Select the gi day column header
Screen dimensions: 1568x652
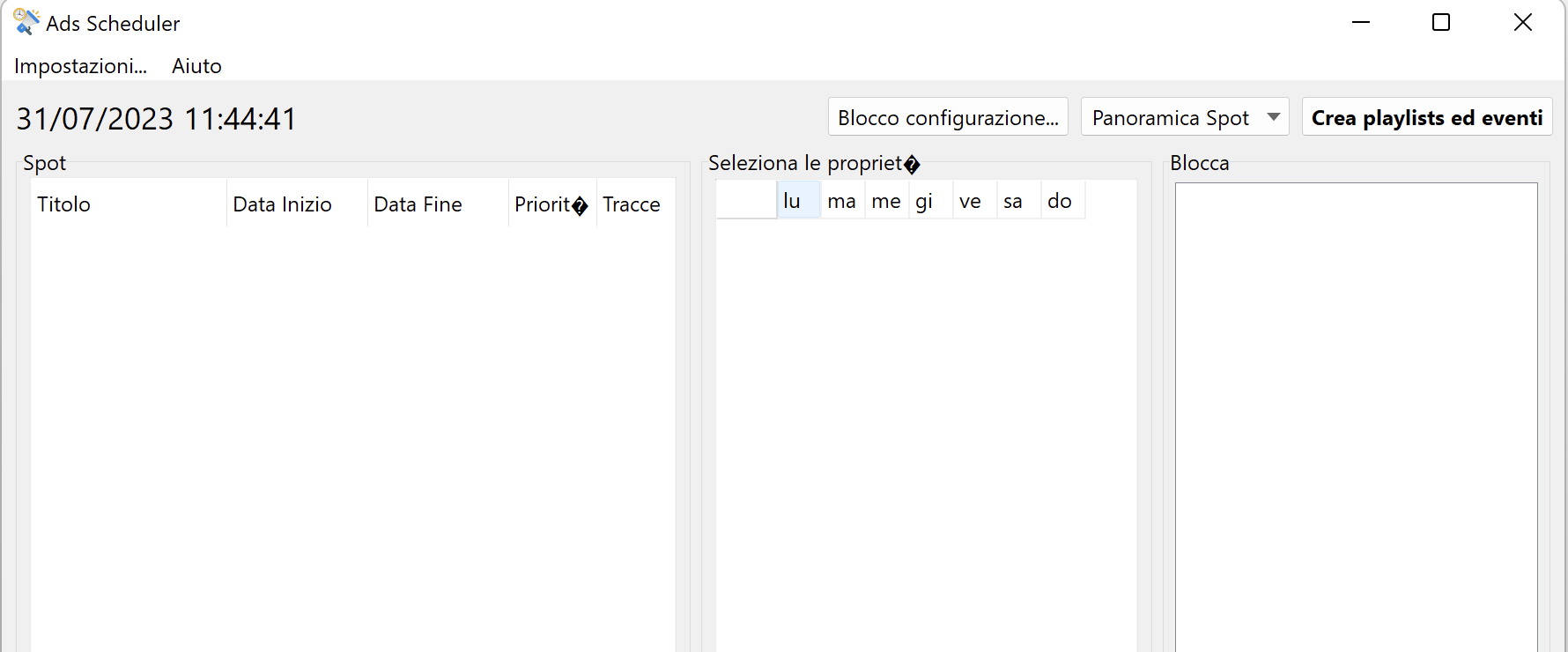point(931,201)
